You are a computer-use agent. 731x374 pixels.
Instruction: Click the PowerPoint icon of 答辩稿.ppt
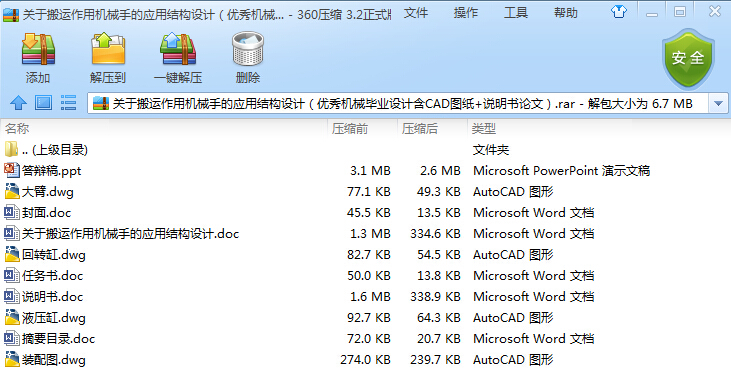tap(11, 170)
